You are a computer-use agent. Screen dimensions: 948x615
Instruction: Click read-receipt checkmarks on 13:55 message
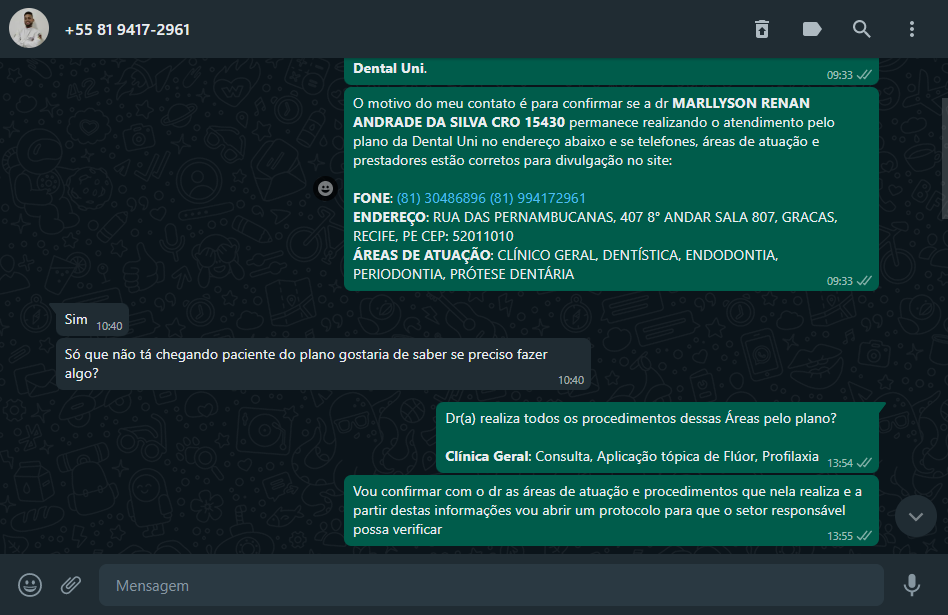coord(865,536)
